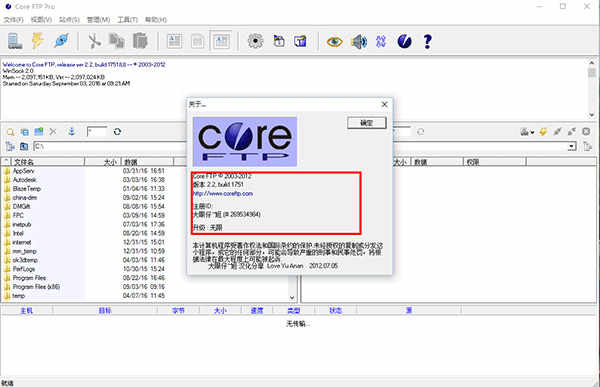Select the temp folder row
Viewport: 600px width, 387px height.
[x=18, y=296]
